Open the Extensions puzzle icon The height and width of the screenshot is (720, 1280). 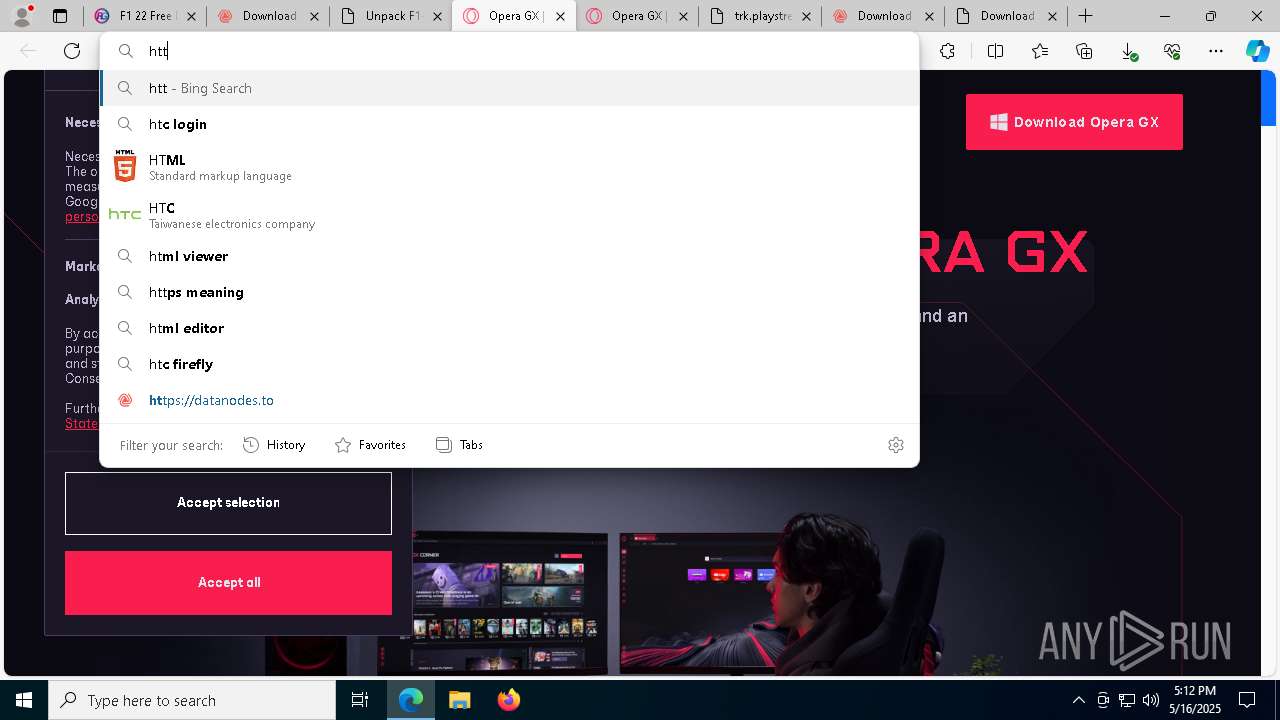click(947, 51)
